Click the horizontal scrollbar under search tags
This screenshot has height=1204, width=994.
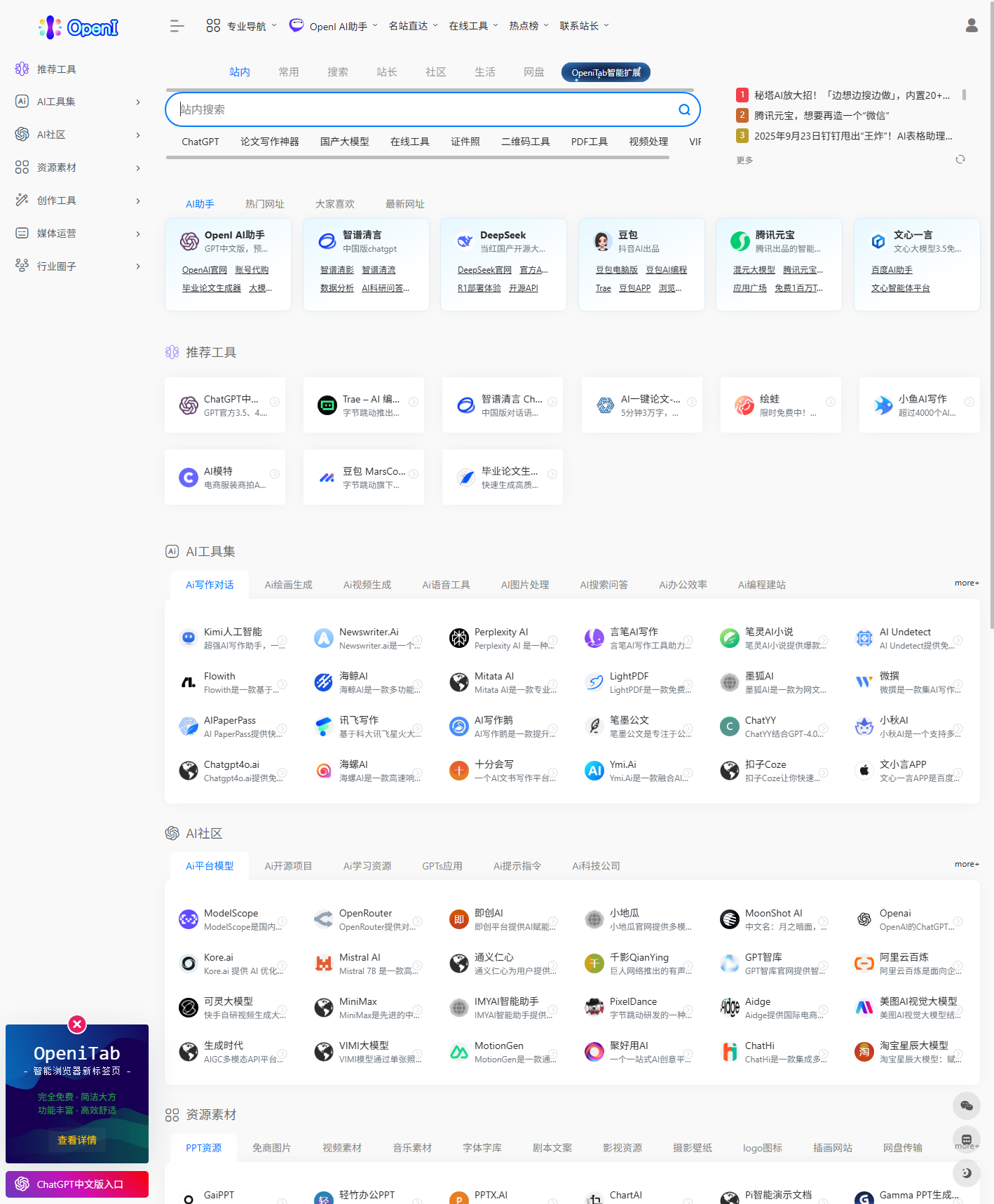click(x=417, y=158)
